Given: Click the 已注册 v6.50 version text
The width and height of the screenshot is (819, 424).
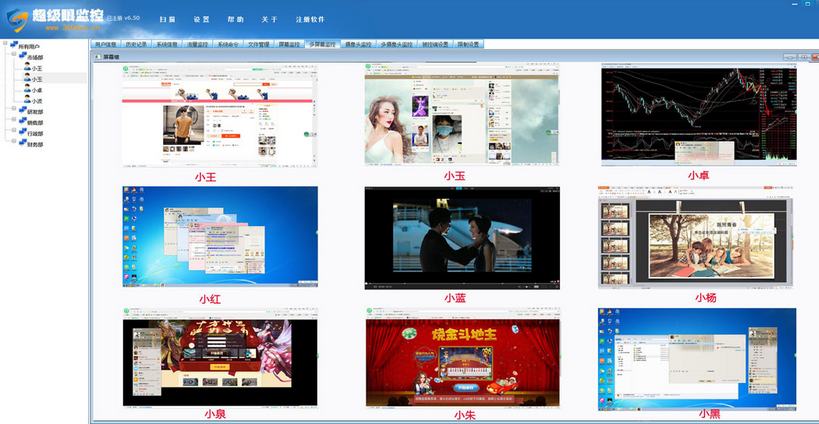Looking at the screenshot, I should (x=123, y=18).
